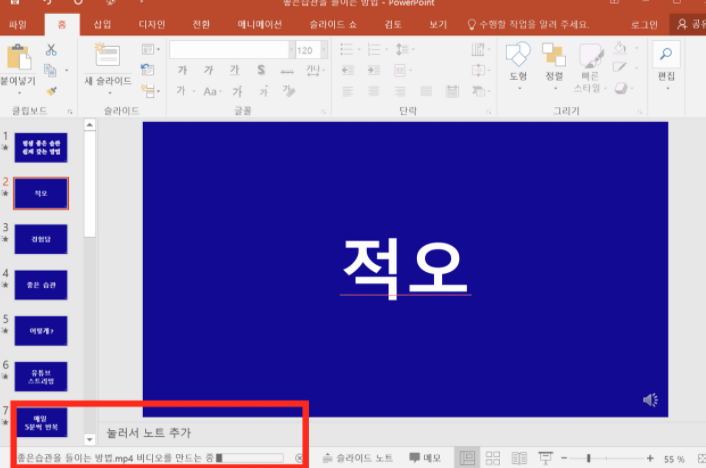
Task: Click the Reset slide icon
Action: 148,69
